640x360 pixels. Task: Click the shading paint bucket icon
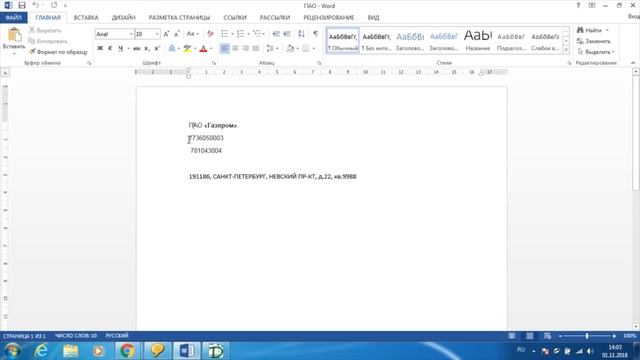click(290, 49)
